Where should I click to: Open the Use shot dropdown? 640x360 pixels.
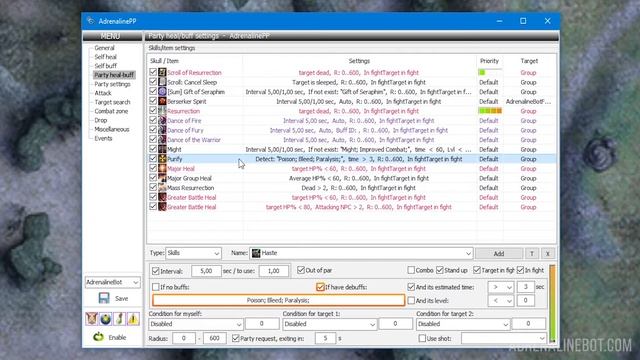click(504, 338)
